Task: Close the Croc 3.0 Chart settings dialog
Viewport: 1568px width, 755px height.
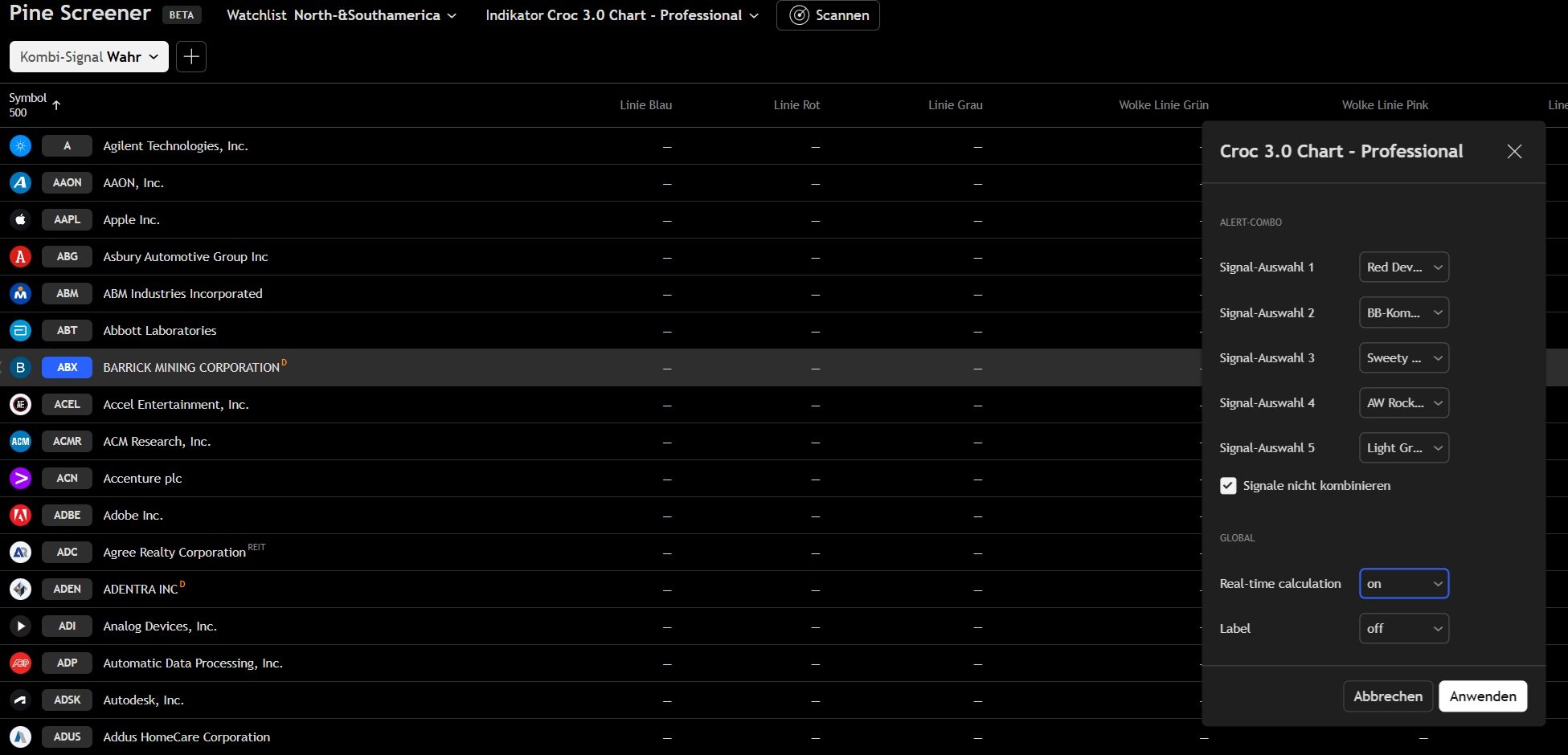Action: tap(1514, 151)
